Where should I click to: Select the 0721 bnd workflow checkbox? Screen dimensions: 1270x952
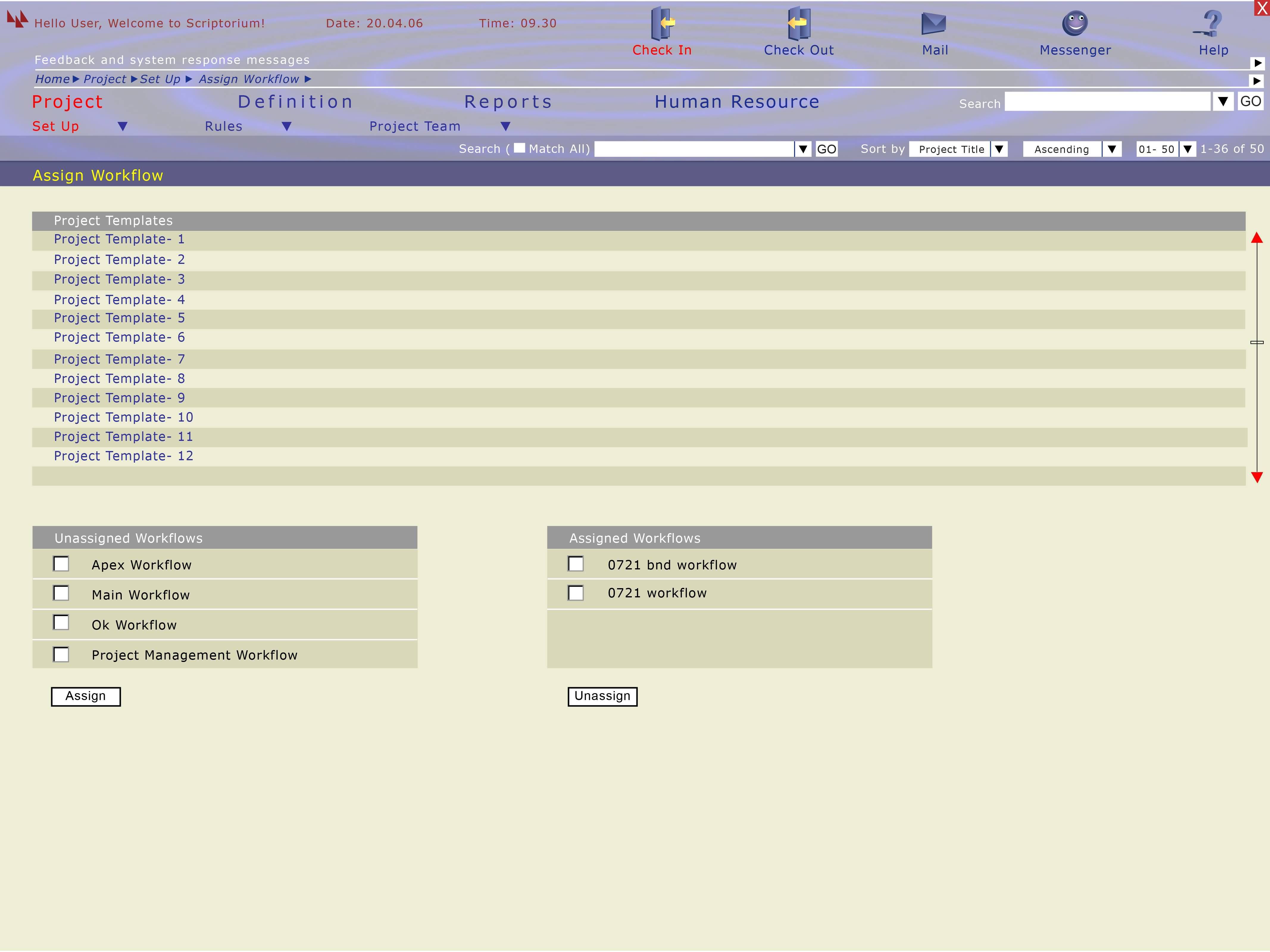(x=575, y=563)
